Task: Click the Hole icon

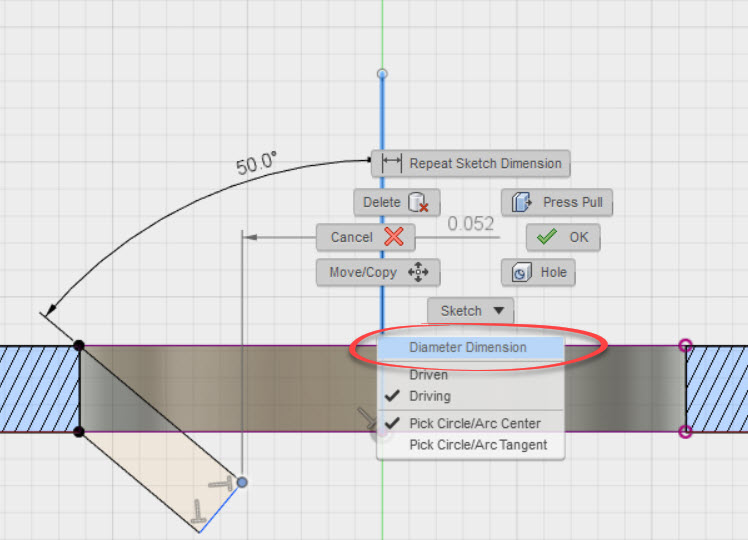Action: pos(521,272)
